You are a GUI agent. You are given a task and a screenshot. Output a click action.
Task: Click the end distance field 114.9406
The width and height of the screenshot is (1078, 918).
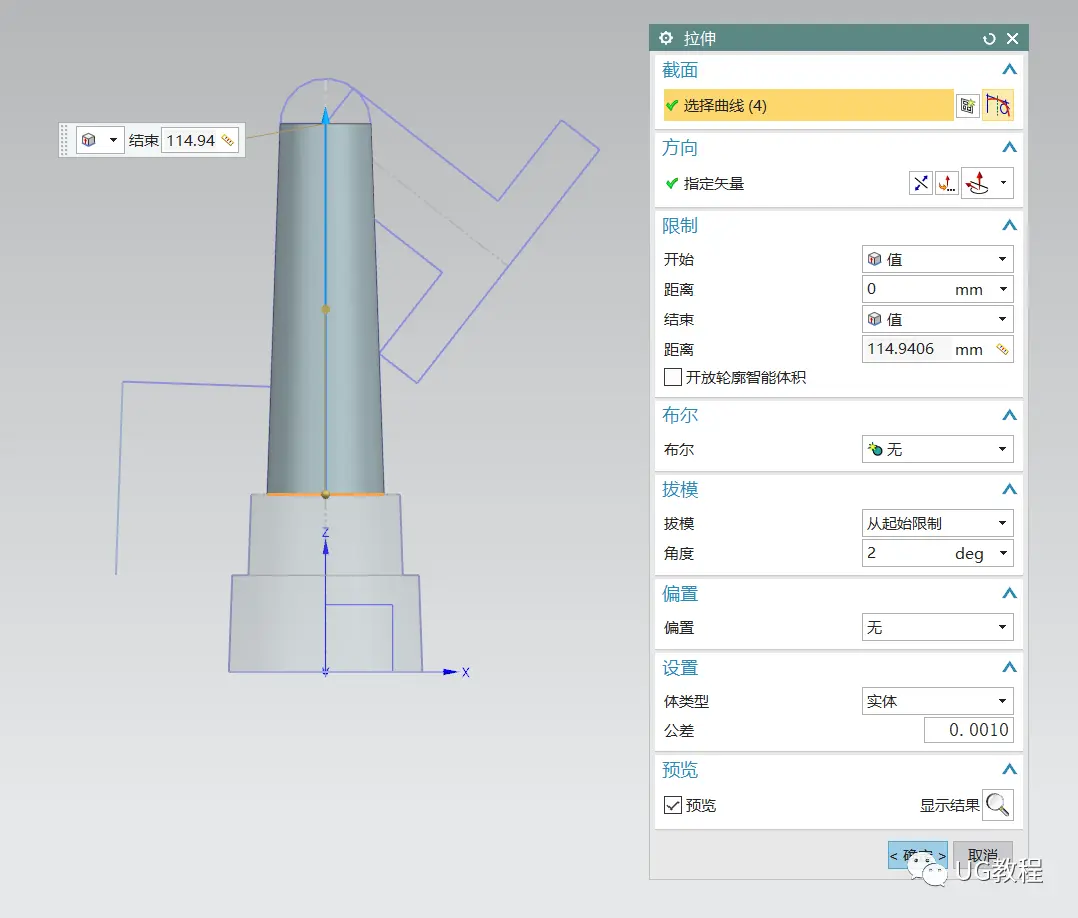click(906, 349)
